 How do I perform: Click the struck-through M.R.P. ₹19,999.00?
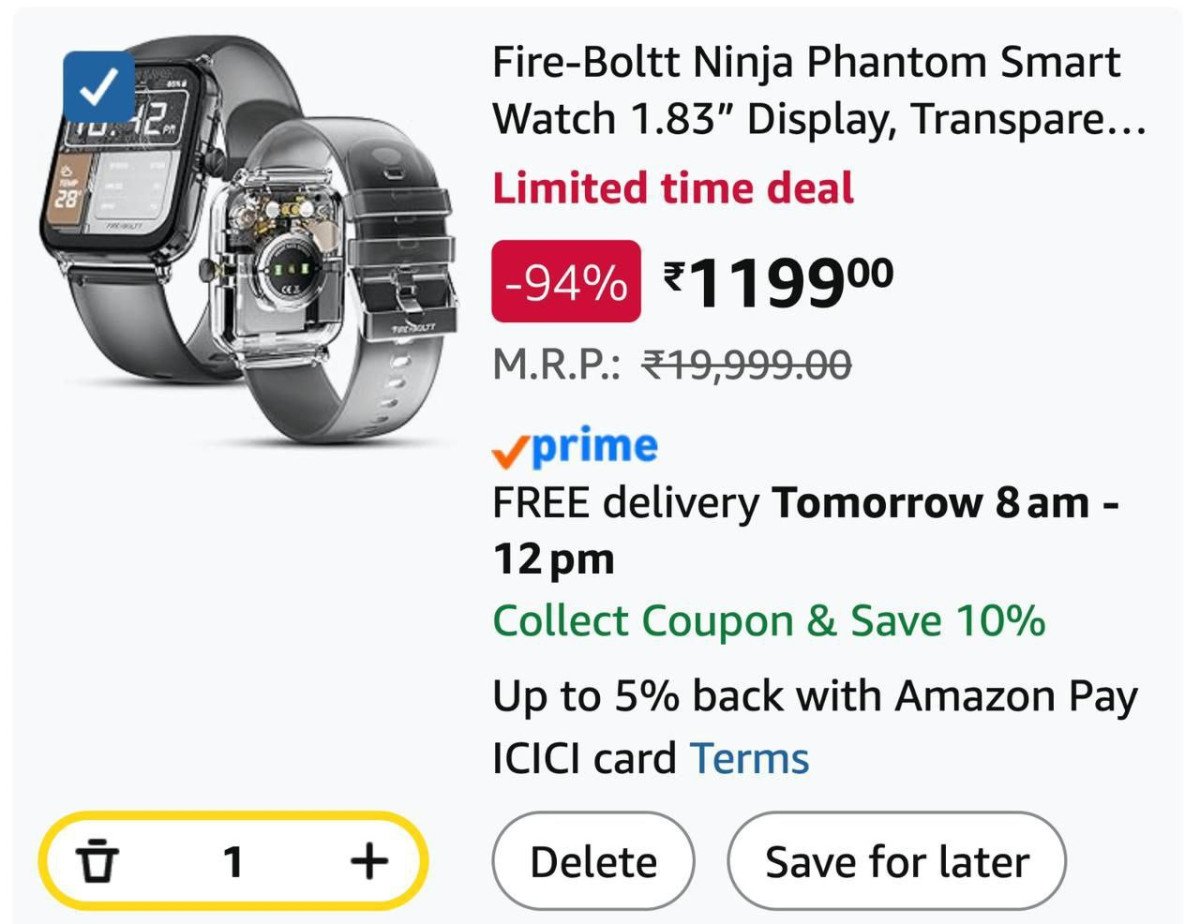click(745, 365)
